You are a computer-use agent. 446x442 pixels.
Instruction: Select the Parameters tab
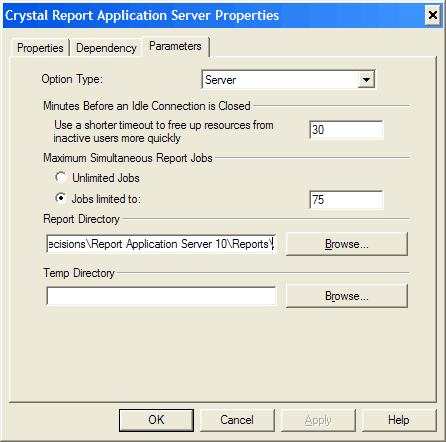click(175, 46)
